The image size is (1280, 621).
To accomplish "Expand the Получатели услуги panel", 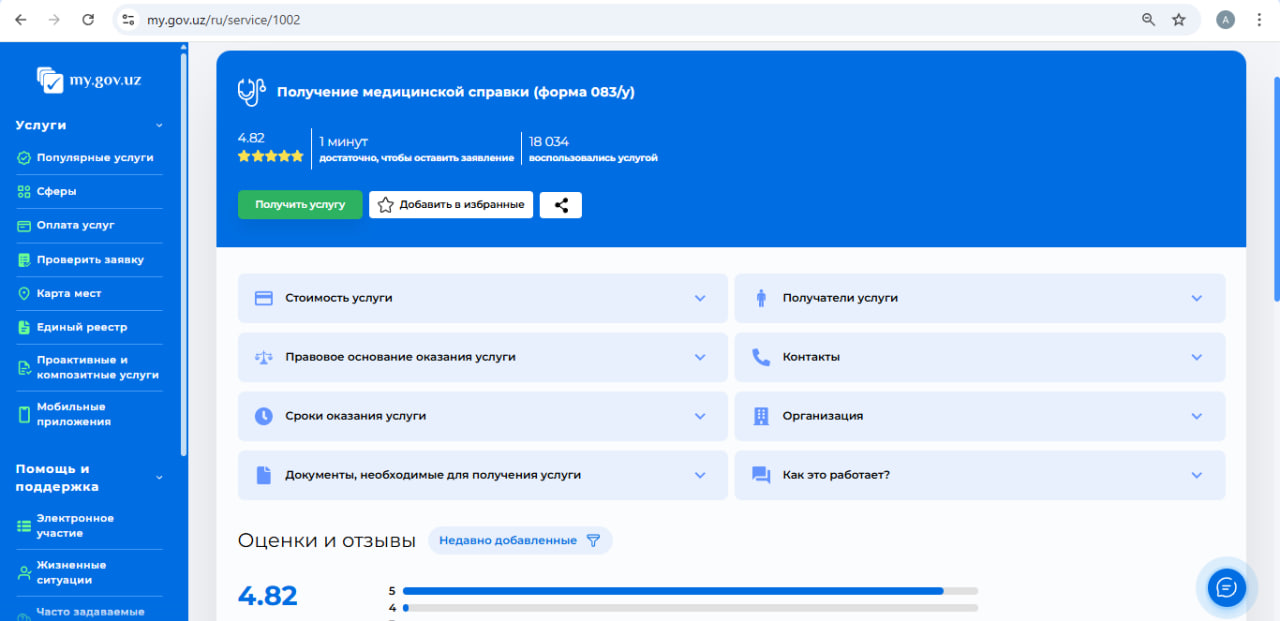I will pyautogui.click(x=979, y=298).
